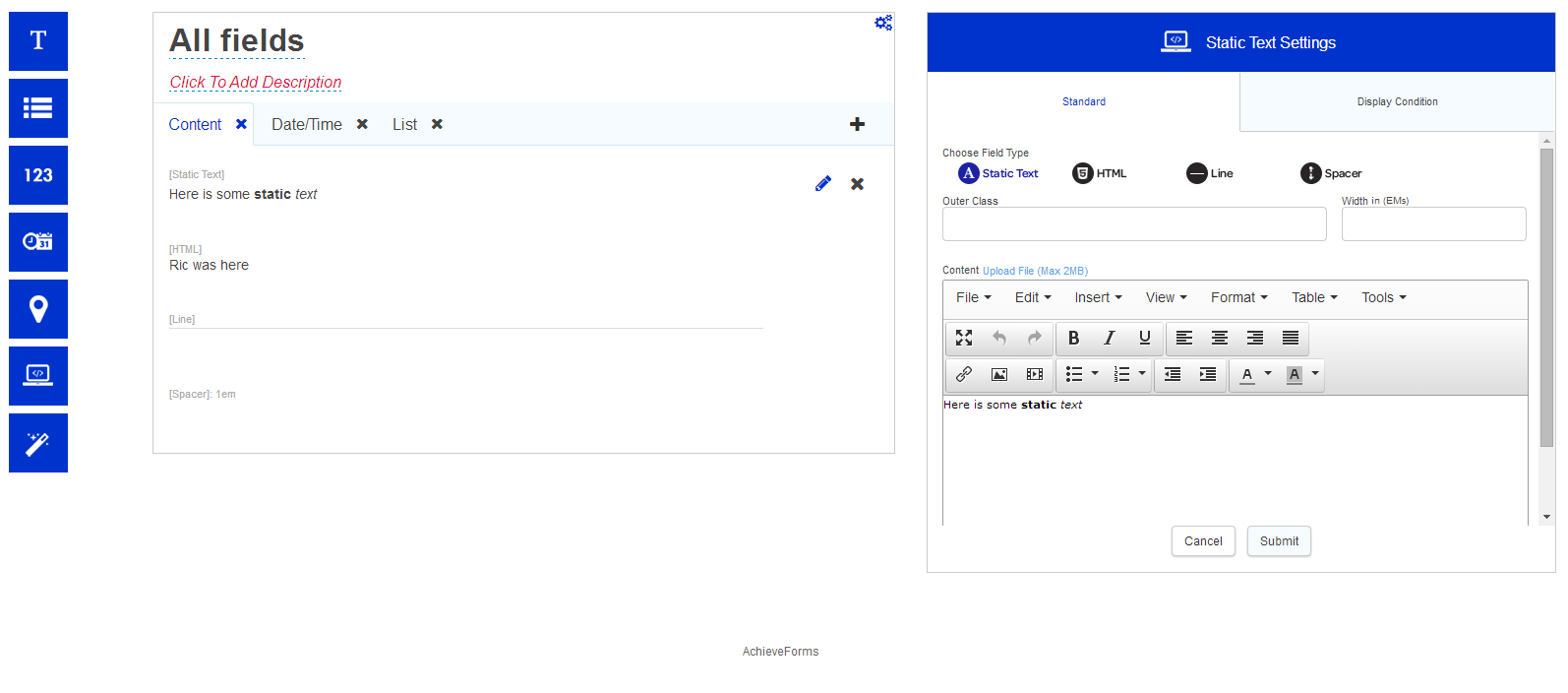Open the magic wand tool in sidebar
Viewport: 1568px width, 693px height.
38,443
